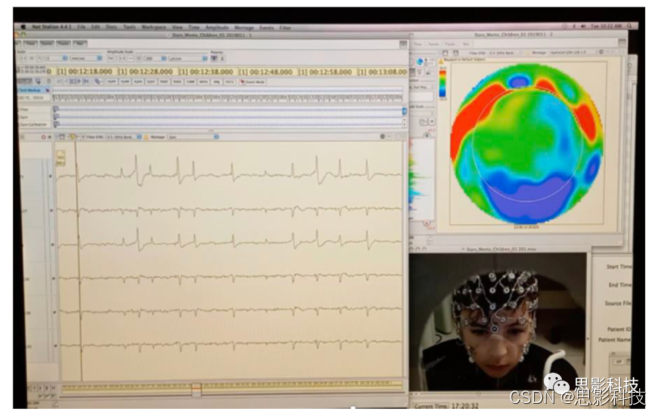
Task: Click the participant video thumbnail
Action: tap(498, 322)
